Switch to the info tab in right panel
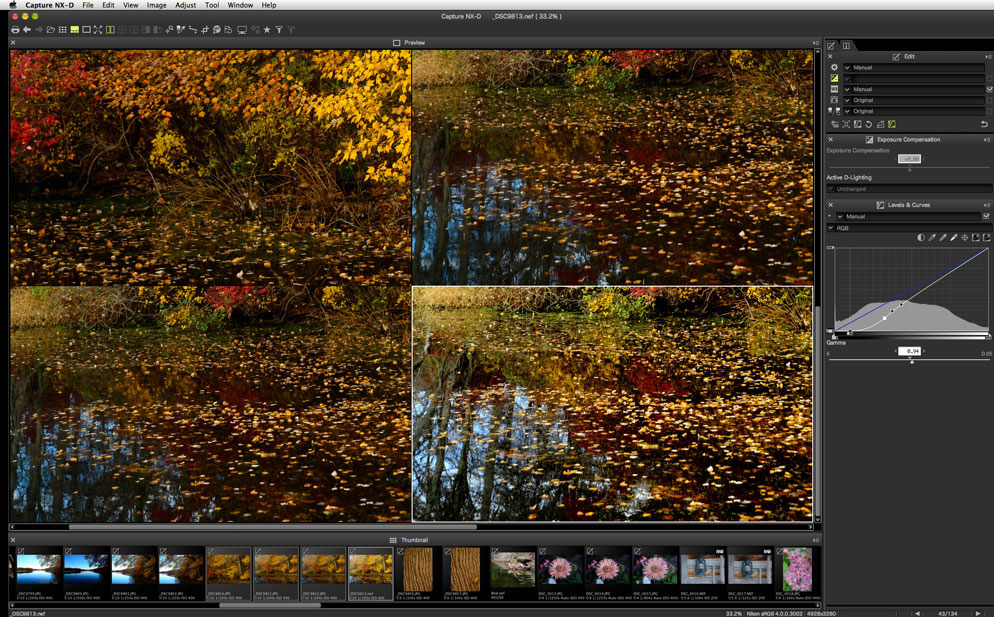 (846, 46)
